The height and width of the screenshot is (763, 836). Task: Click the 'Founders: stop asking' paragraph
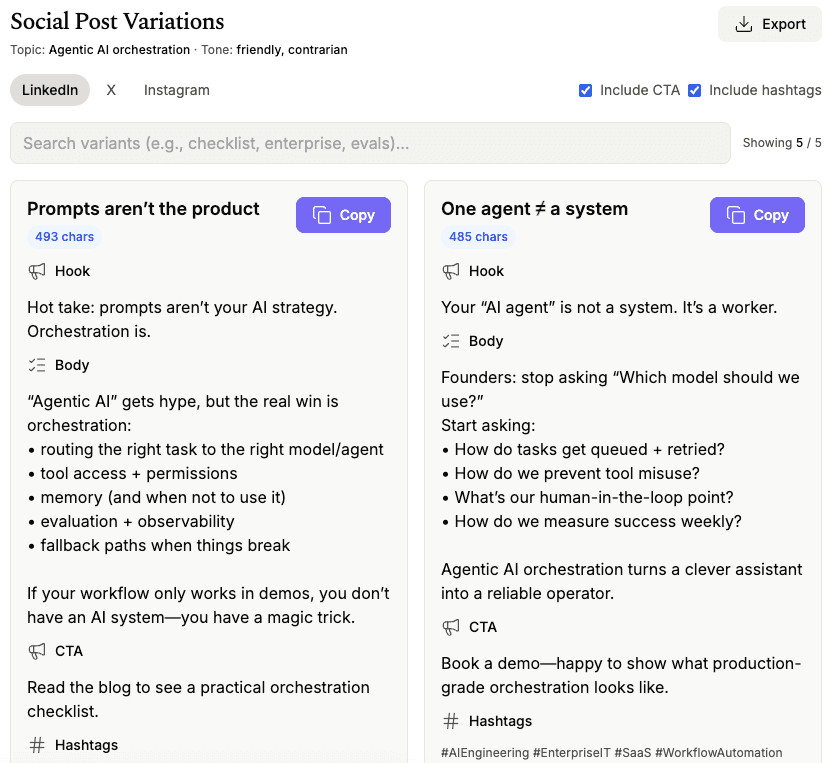click(x=620, y=389)
